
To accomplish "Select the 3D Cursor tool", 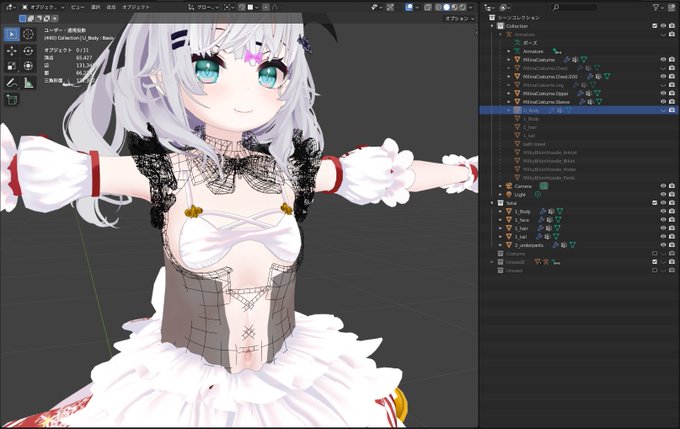I will [28, 34].
